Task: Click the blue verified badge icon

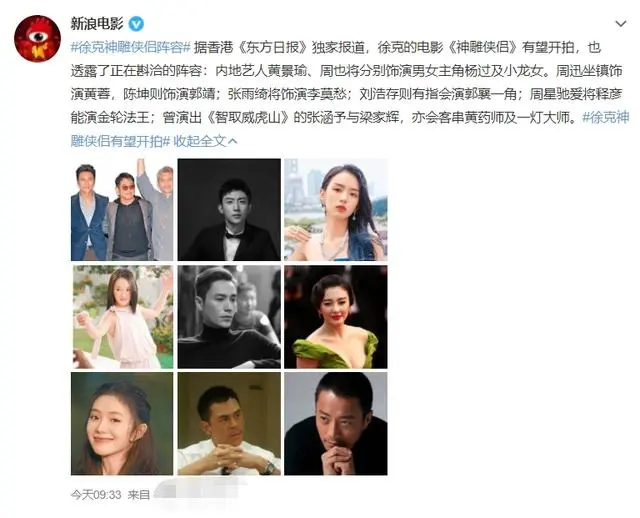Action: pyautogui.click(x=136, y=24)
